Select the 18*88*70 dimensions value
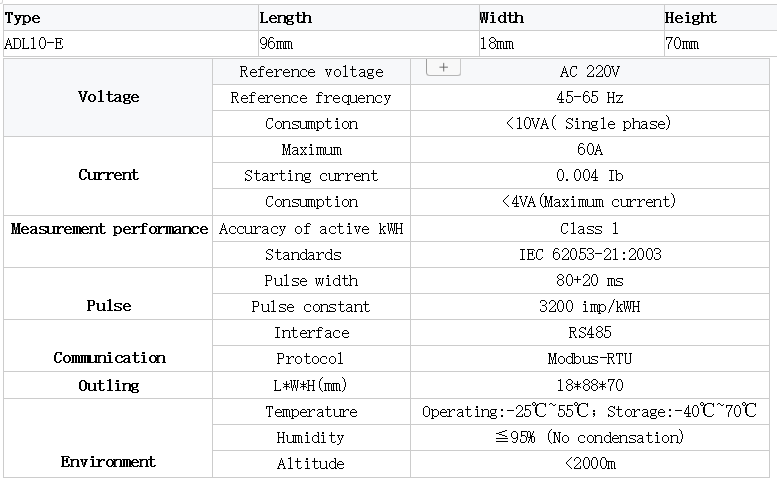This screenshot has height=483, width=777. coord(589,385)
